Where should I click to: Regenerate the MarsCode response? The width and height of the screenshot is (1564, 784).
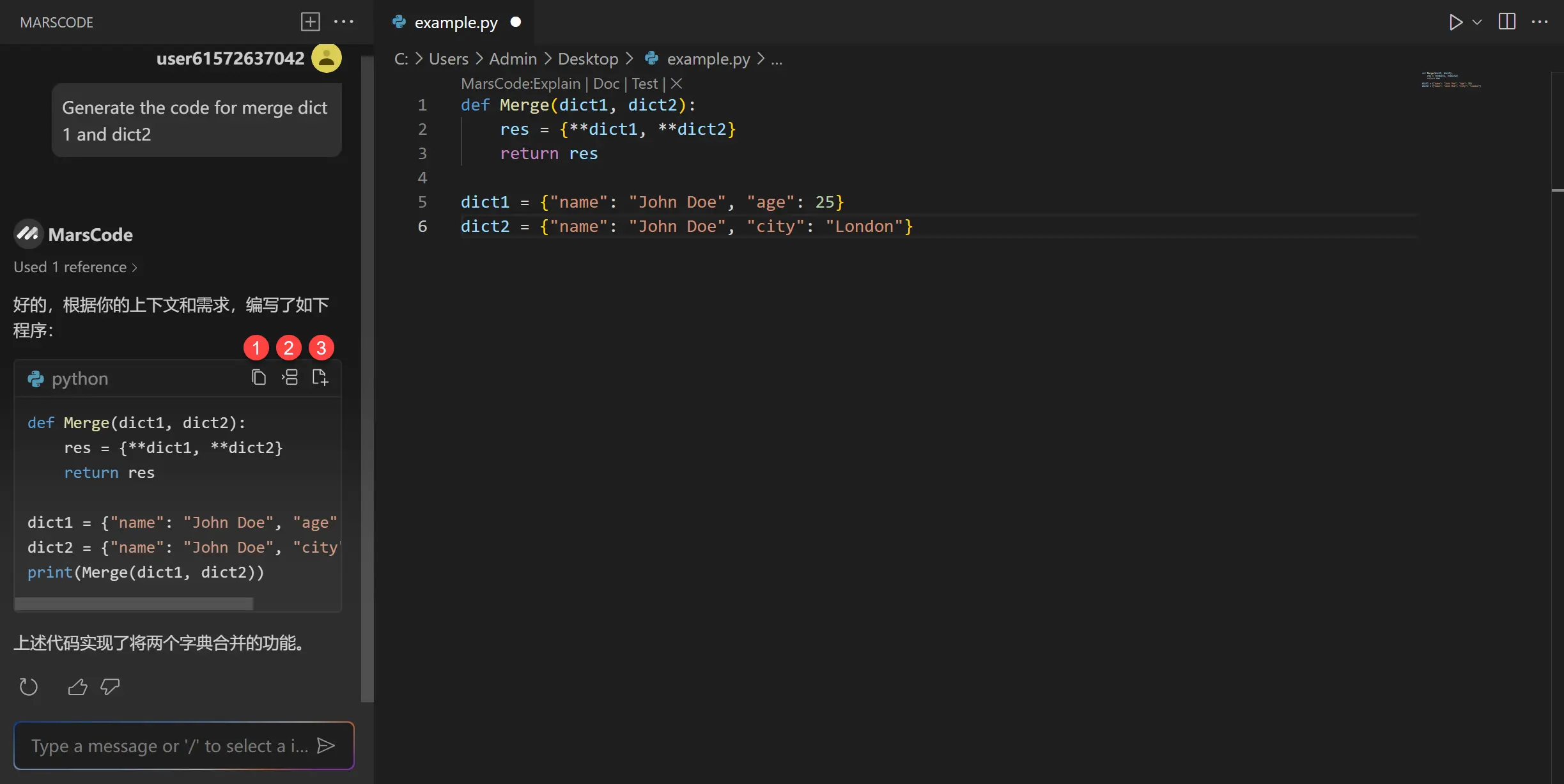28,687
